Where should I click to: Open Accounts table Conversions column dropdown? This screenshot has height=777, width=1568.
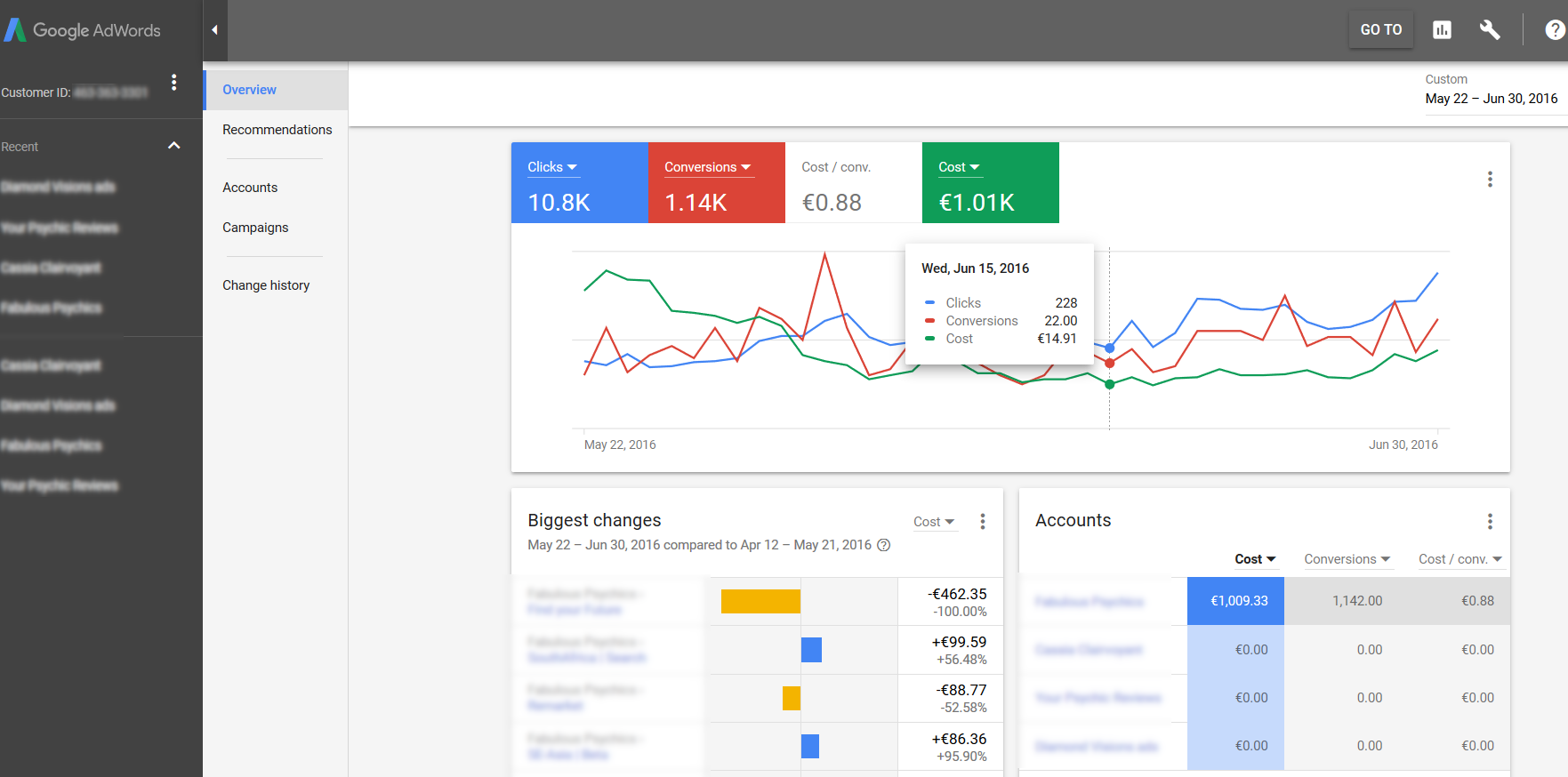[x=1347, y=559]
